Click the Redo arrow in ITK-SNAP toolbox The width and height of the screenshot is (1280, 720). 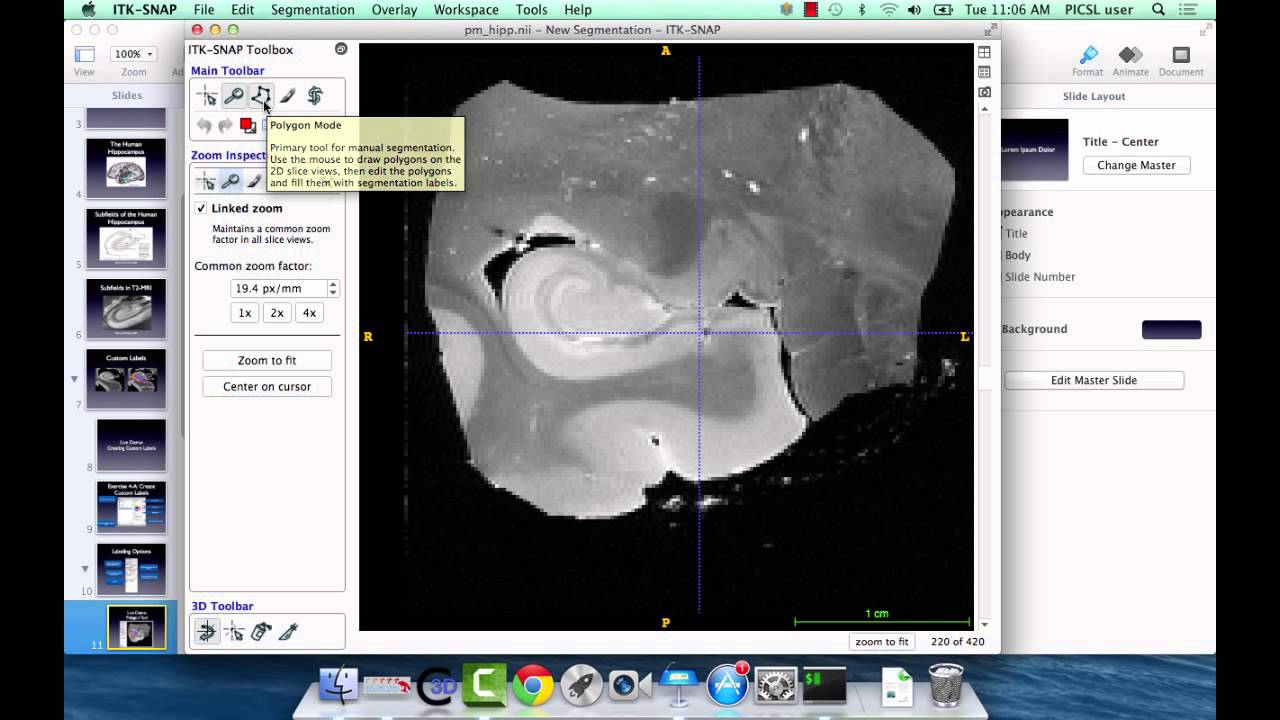point(225,125)
